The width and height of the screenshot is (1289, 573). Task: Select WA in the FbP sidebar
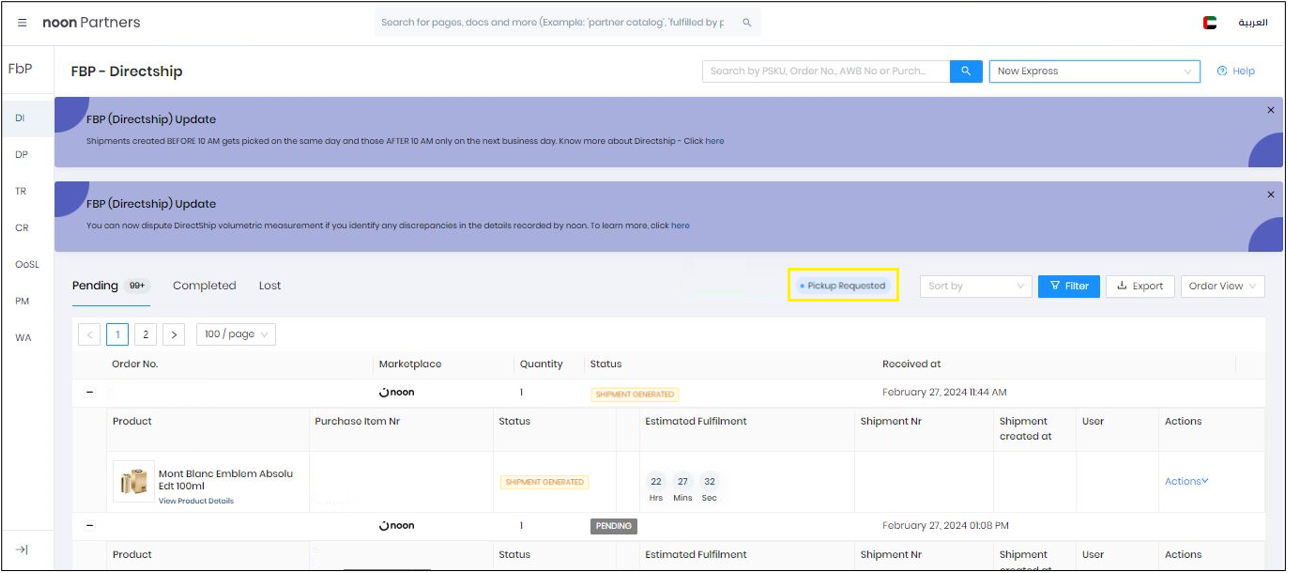point(22,338)
